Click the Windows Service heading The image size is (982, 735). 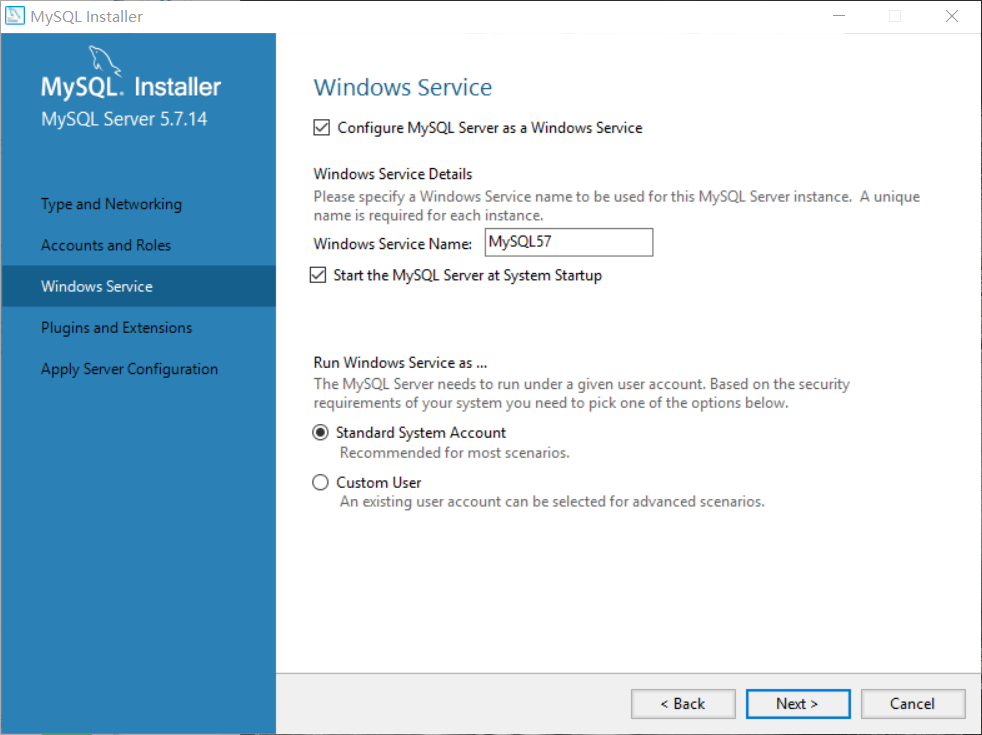point(402,87)
